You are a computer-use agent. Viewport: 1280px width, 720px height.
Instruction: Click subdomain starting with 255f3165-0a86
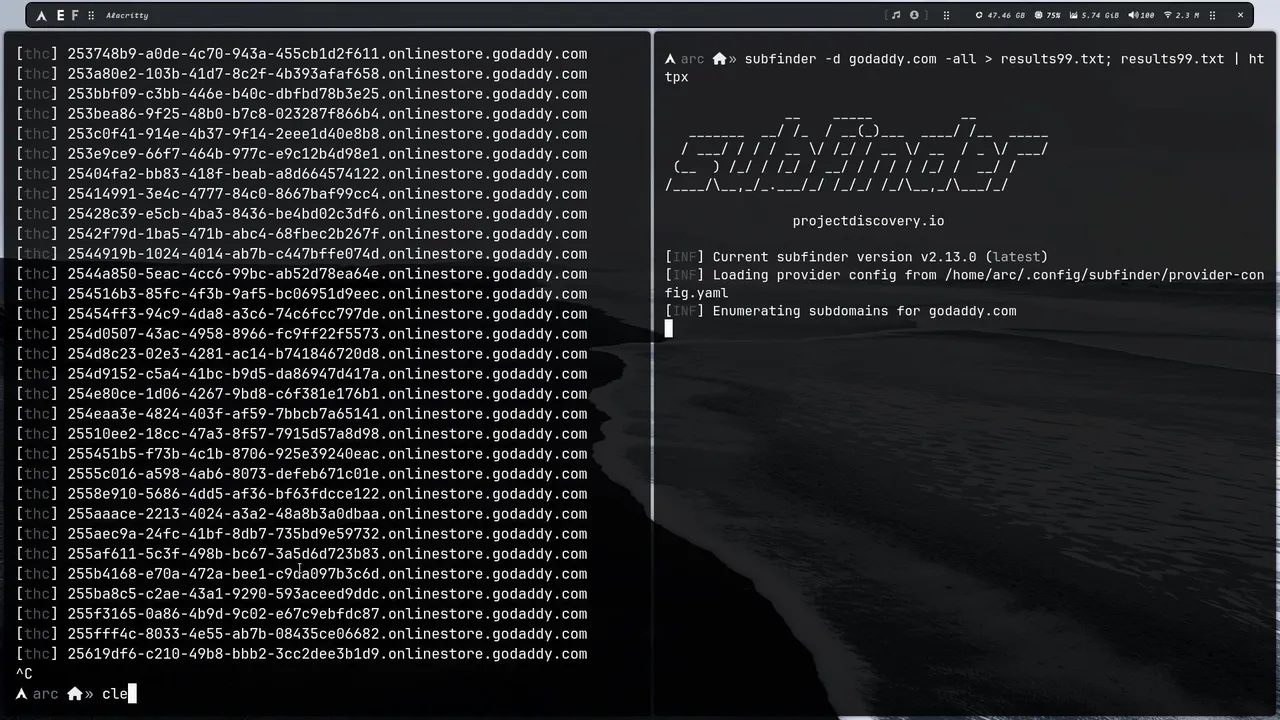(x=327, y=614)
